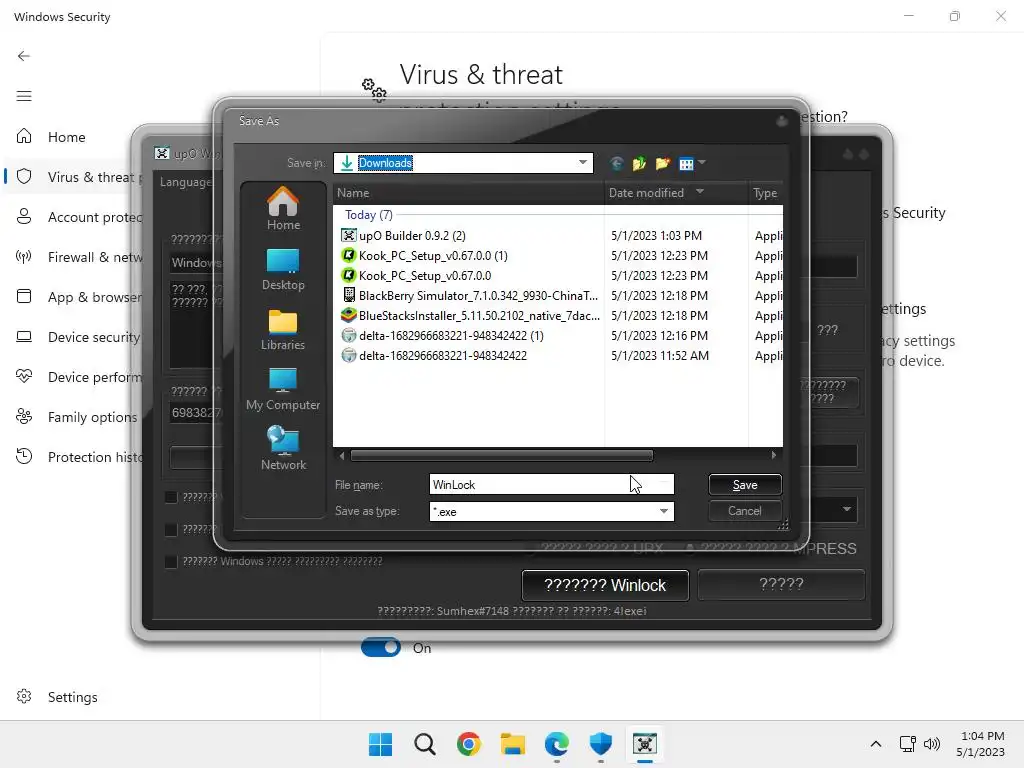This screenshot has height=768, width=1024.
Task: Open File Explorer from the taskbar
Action: (513, 744)
